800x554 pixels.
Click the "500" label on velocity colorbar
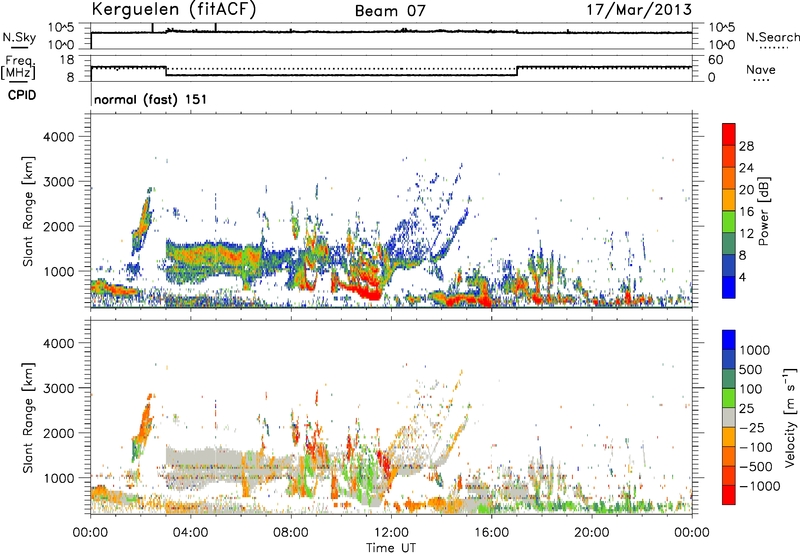[751, 369]
